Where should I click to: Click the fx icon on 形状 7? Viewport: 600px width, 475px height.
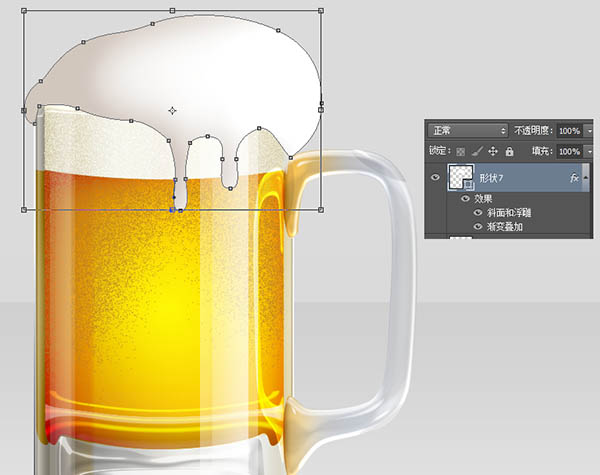[x=574, y=178]
